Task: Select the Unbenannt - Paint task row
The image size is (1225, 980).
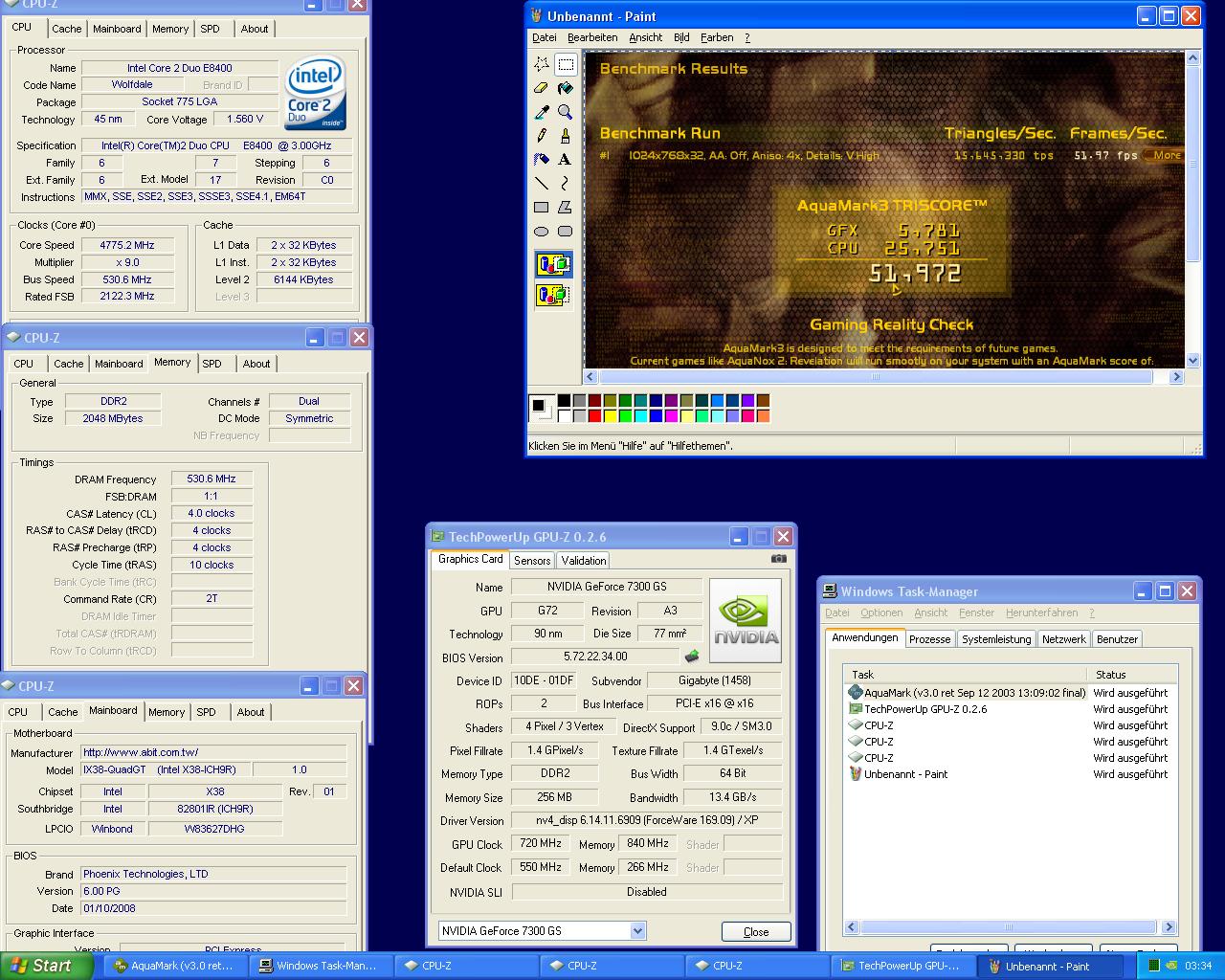Action: [1011, 774]
